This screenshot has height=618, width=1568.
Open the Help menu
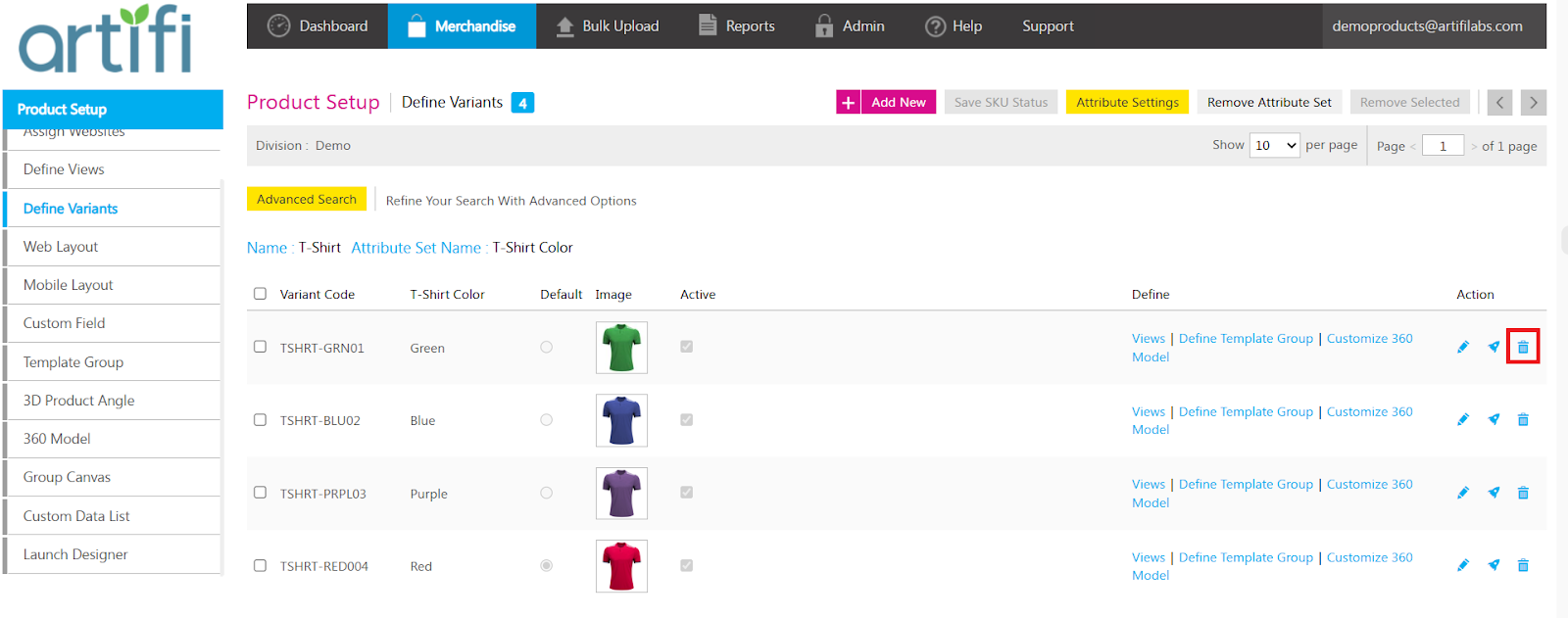(954, 25)
